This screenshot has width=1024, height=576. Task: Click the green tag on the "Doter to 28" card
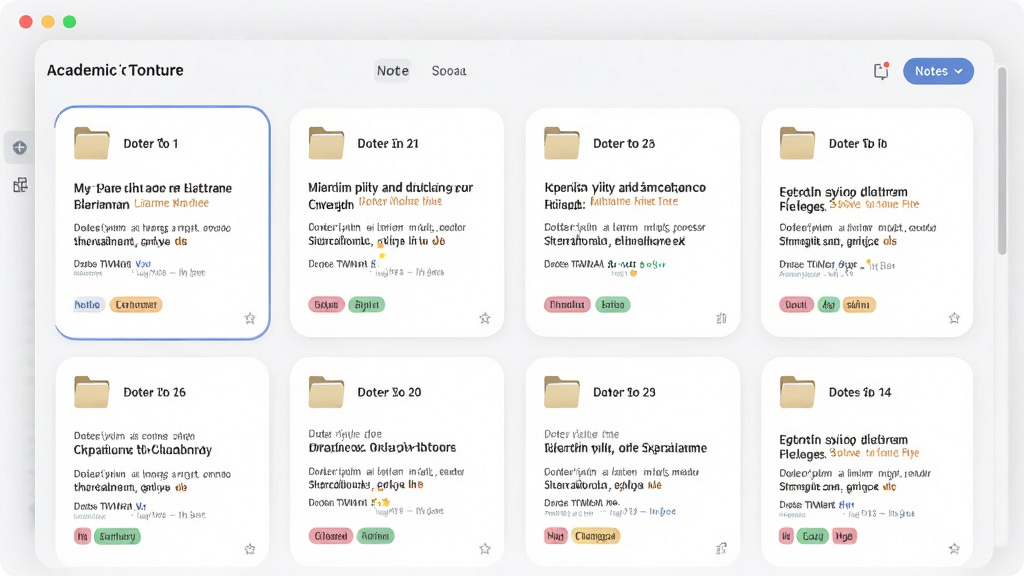tap(613, 304)
